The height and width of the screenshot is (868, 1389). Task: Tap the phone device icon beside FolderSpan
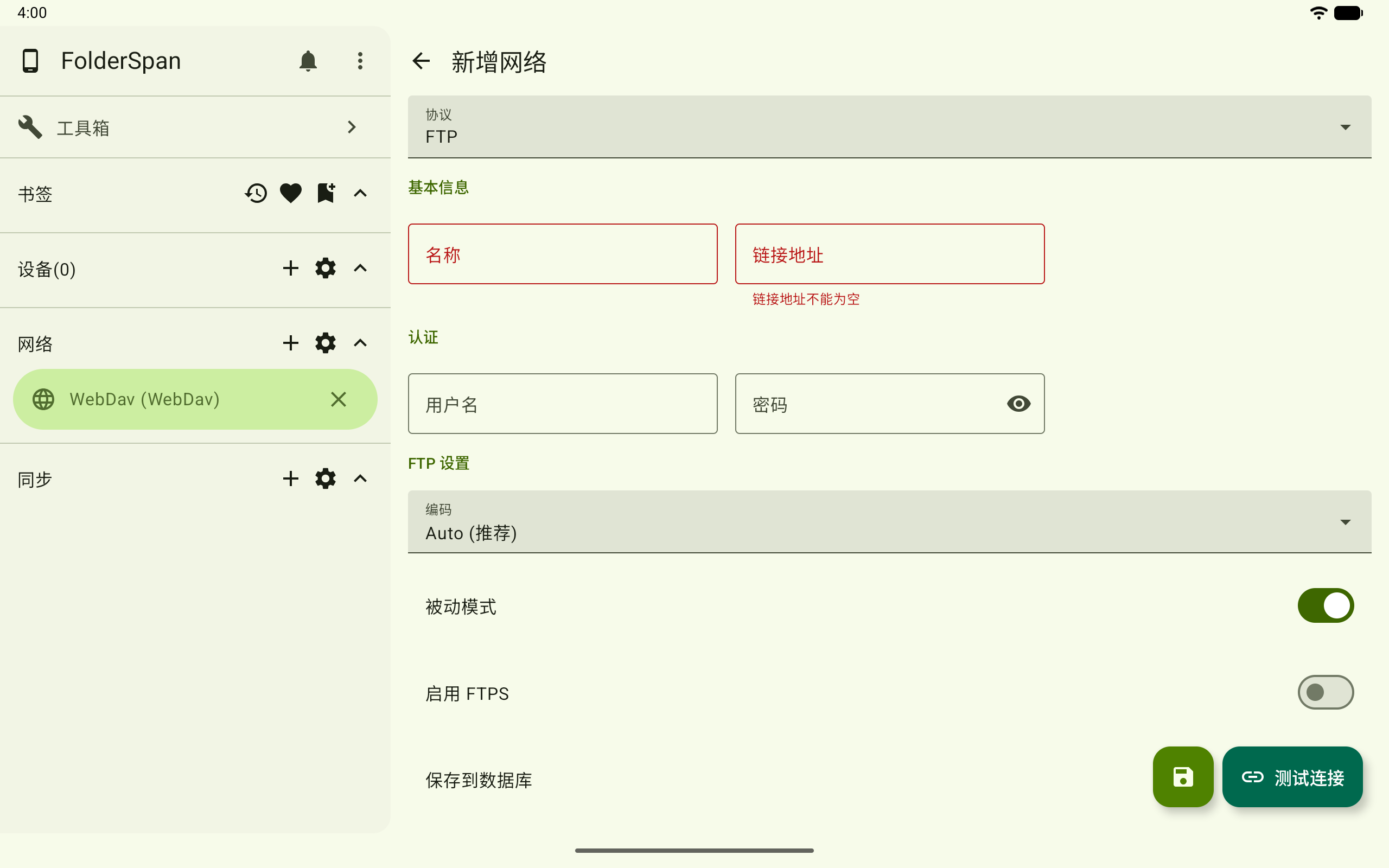point(30,61)
